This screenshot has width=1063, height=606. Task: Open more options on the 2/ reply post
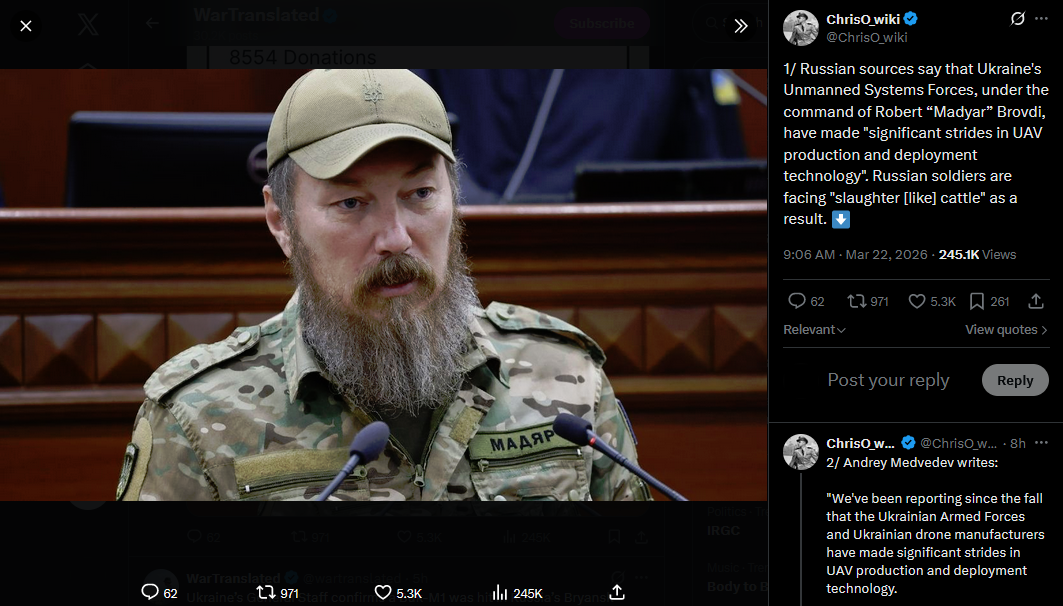1041,443
